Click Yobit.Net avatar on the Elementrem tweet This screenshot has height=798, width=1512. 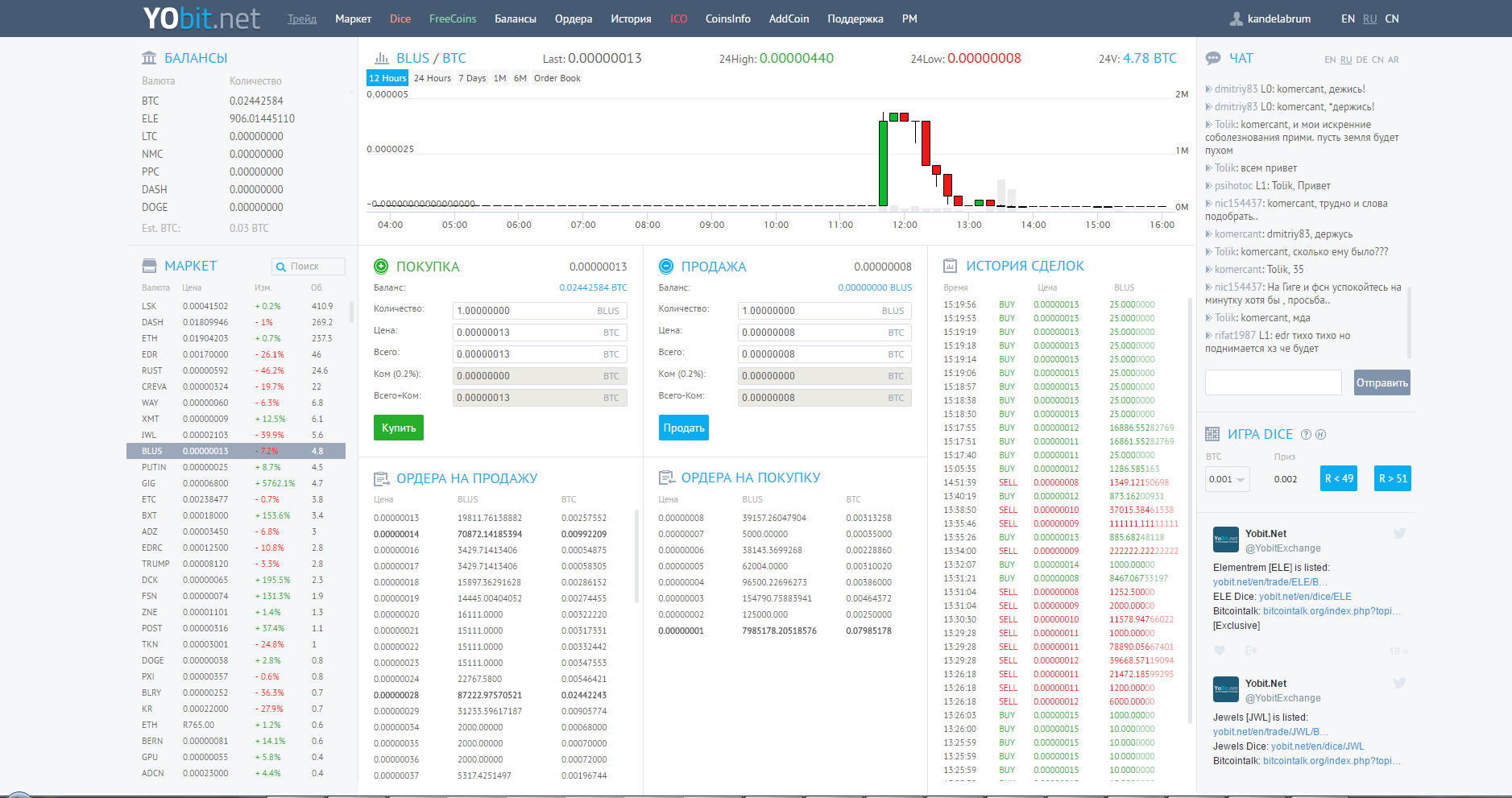[x=1226, y=540]
